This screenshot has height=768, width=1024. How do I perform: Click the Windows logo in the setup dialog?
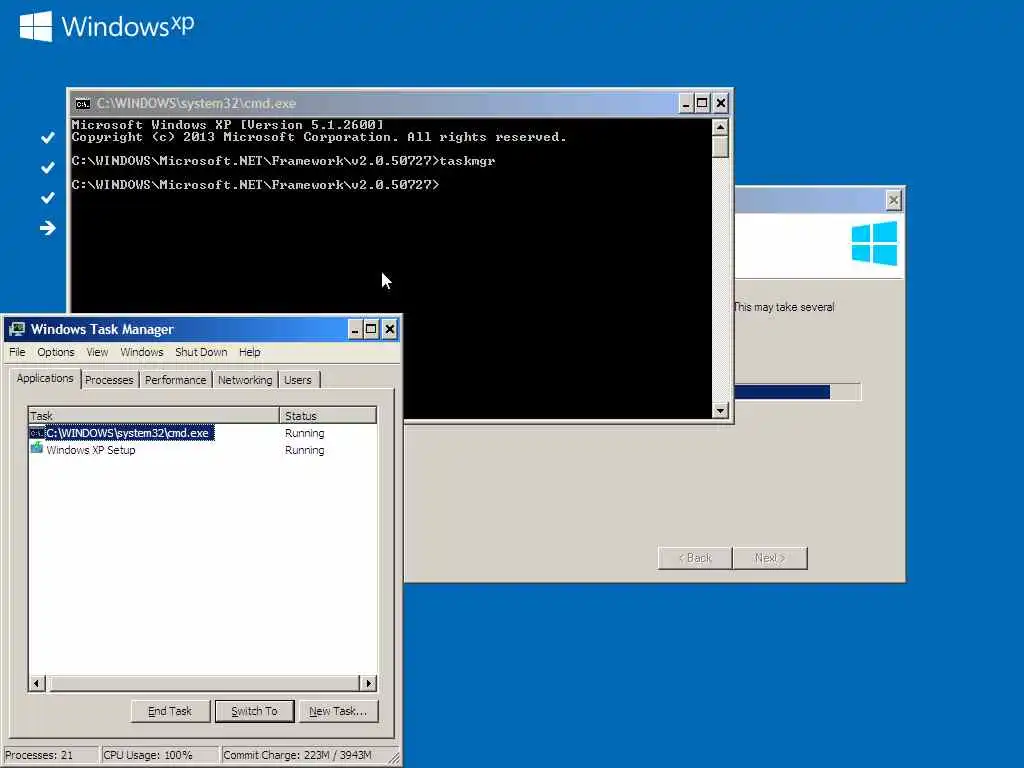click(874, 243)
